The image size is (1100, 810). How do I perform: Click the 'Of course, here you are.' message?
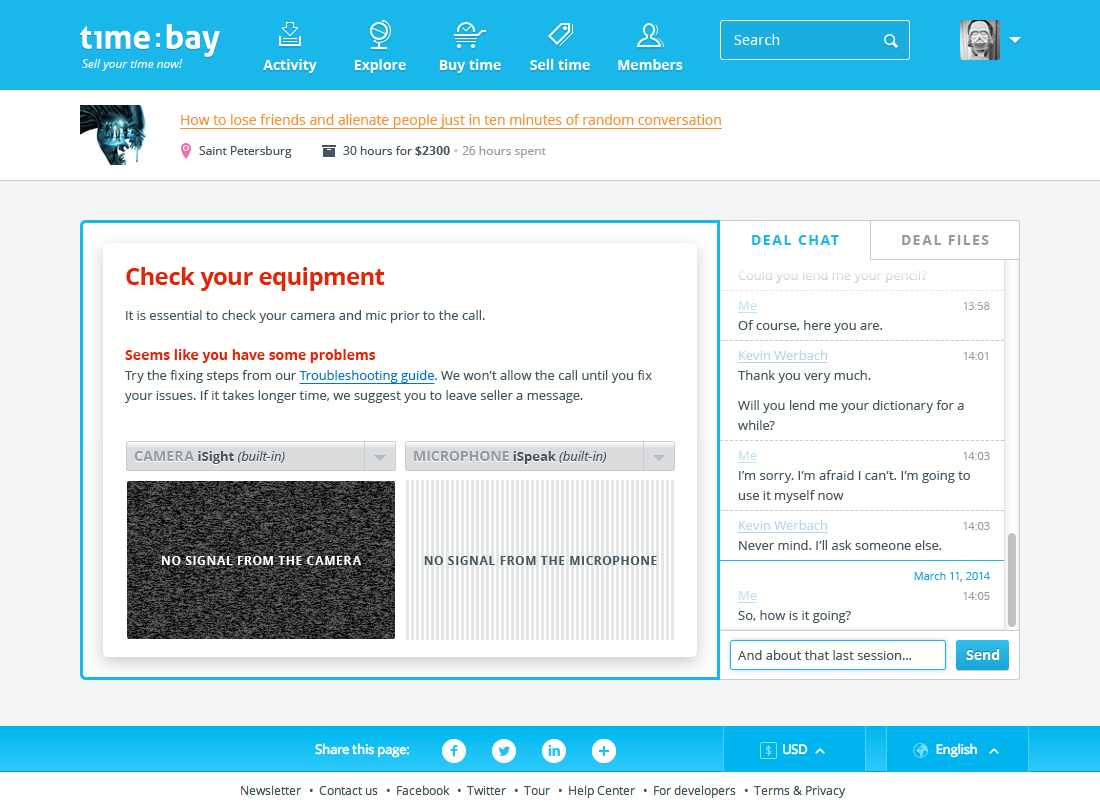click(x=810, y=325)
